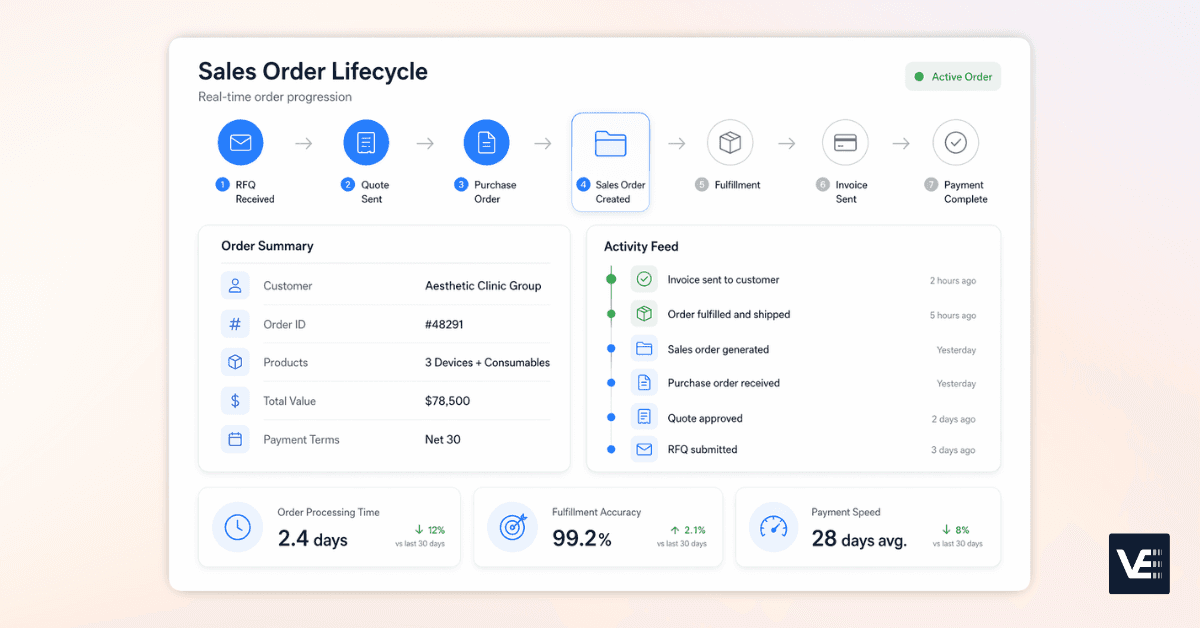
Task: Expand the arrow after Purchase Order
Action: coord(542,142)
